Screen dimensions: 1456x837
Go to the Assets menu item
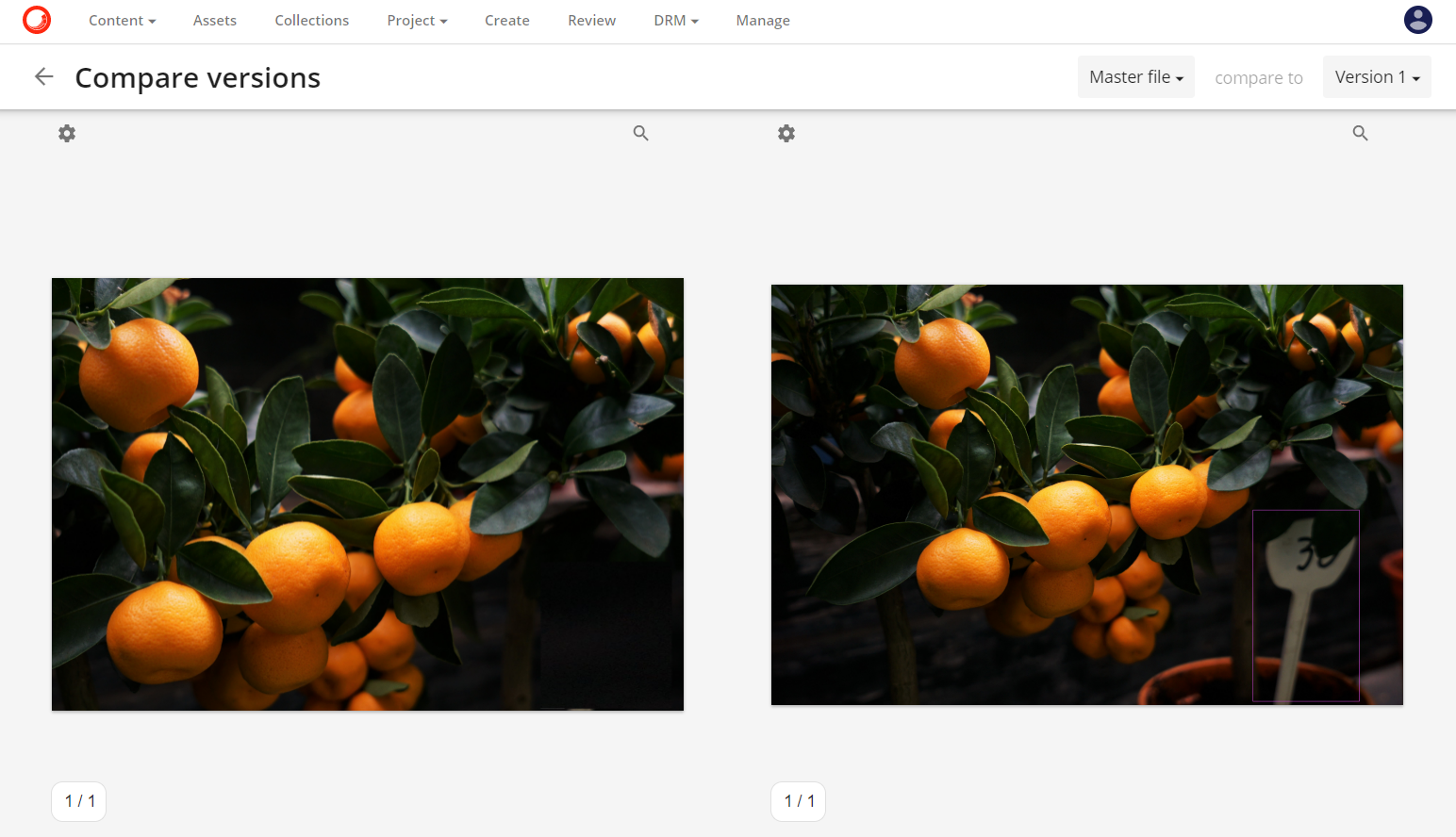point(215,21)
